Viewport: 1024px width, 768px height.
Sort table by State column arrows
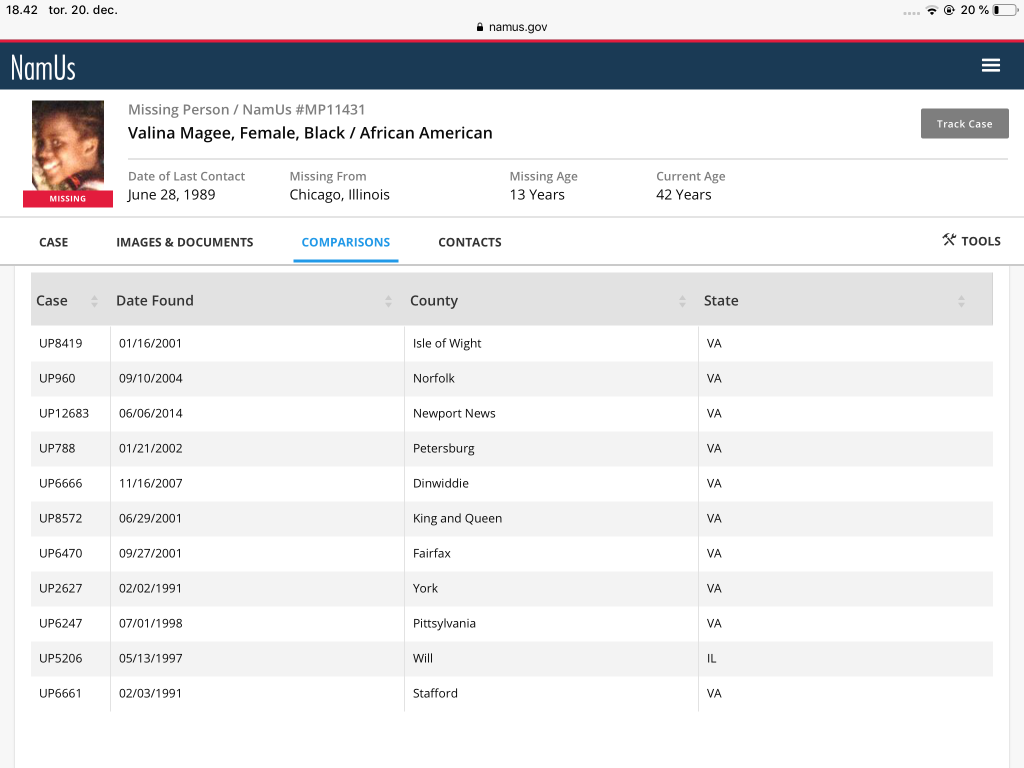point(960,301)
